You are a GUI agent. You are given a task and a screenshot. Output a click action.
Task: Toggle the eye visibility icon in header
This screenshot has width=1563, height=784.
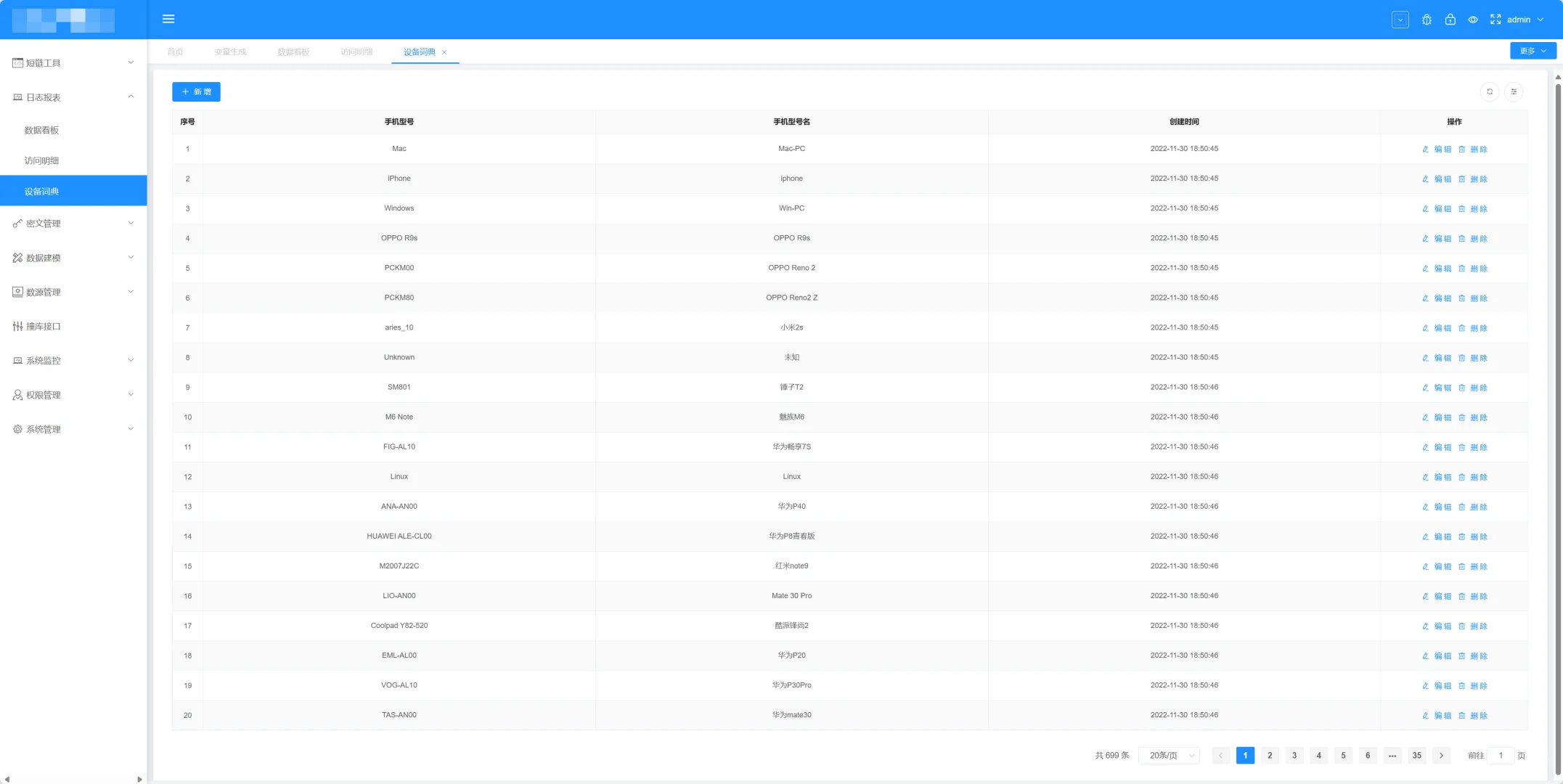point(1473,20)
